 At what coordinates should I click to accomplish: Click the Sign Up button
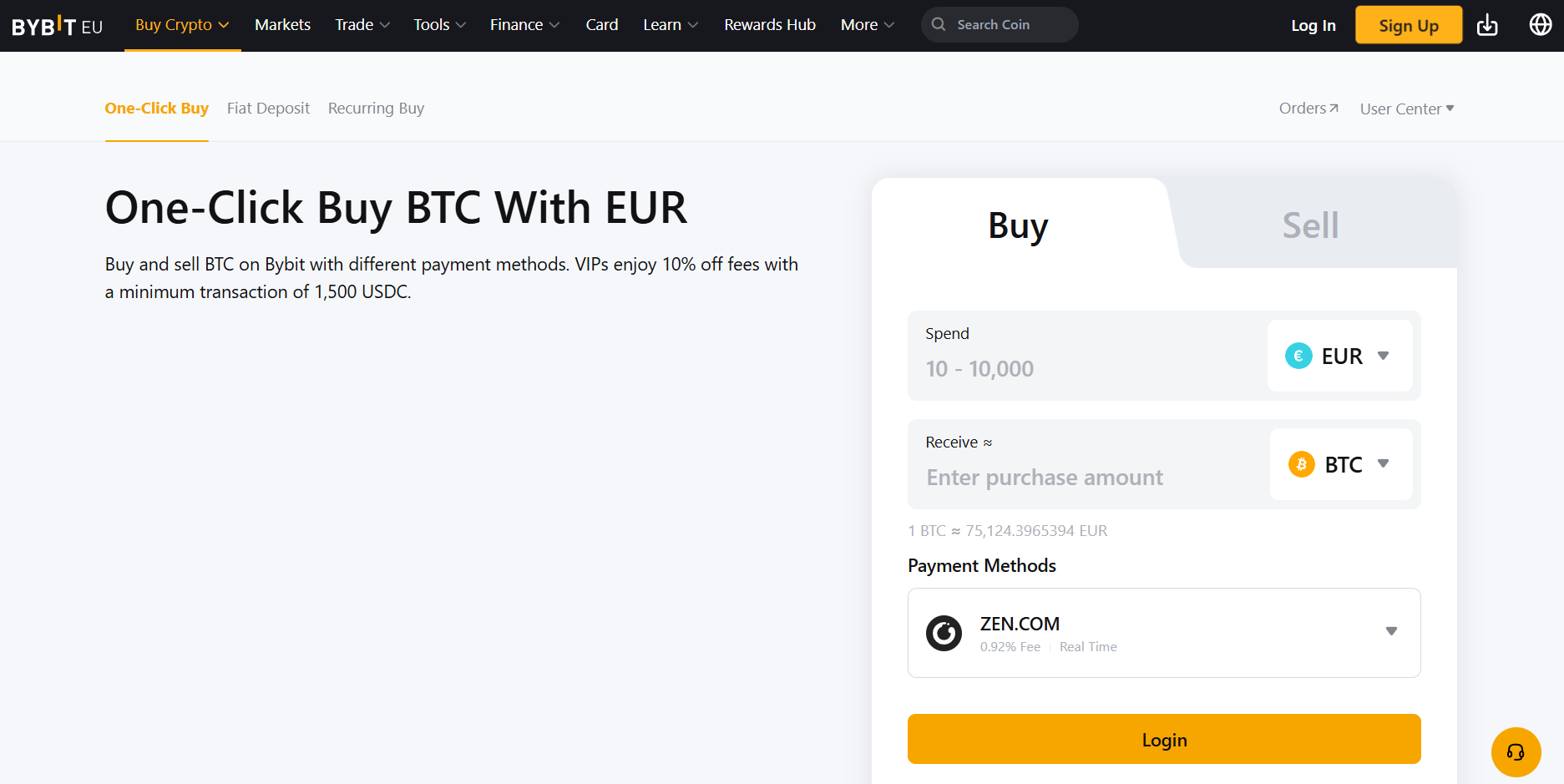click(x=1408, y=25)
